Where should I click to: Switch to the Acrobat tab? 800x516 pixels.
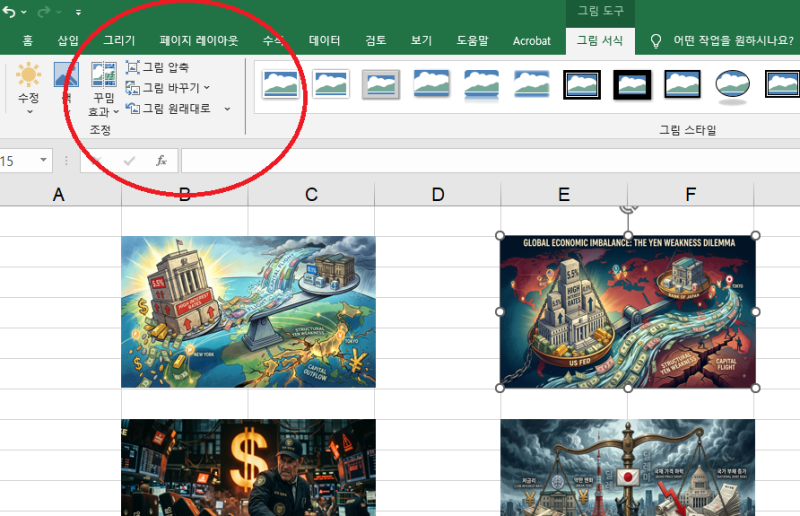532,41
